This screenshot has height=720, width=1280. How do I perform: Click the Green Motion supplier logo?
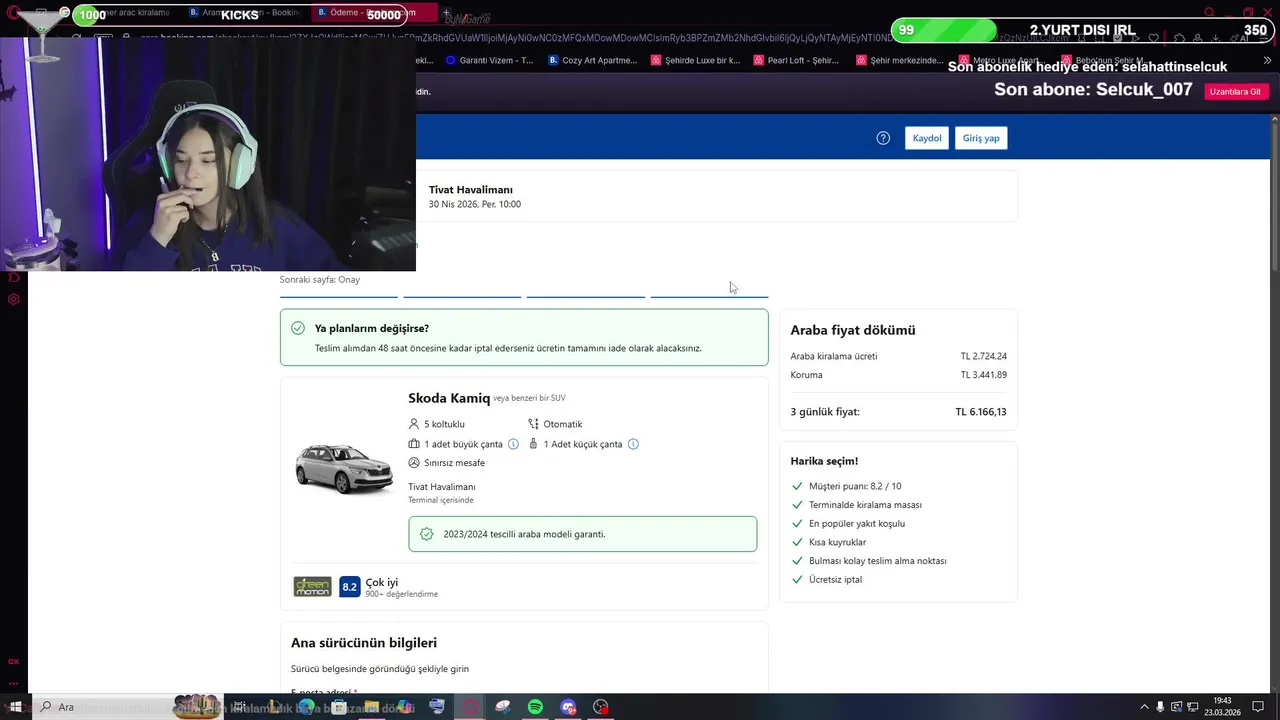tap(312, 587)
